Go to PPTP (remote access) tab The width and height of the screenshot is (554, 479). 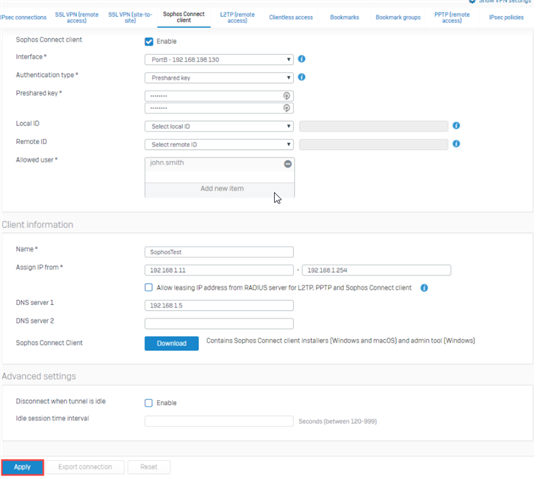(452, 17)
